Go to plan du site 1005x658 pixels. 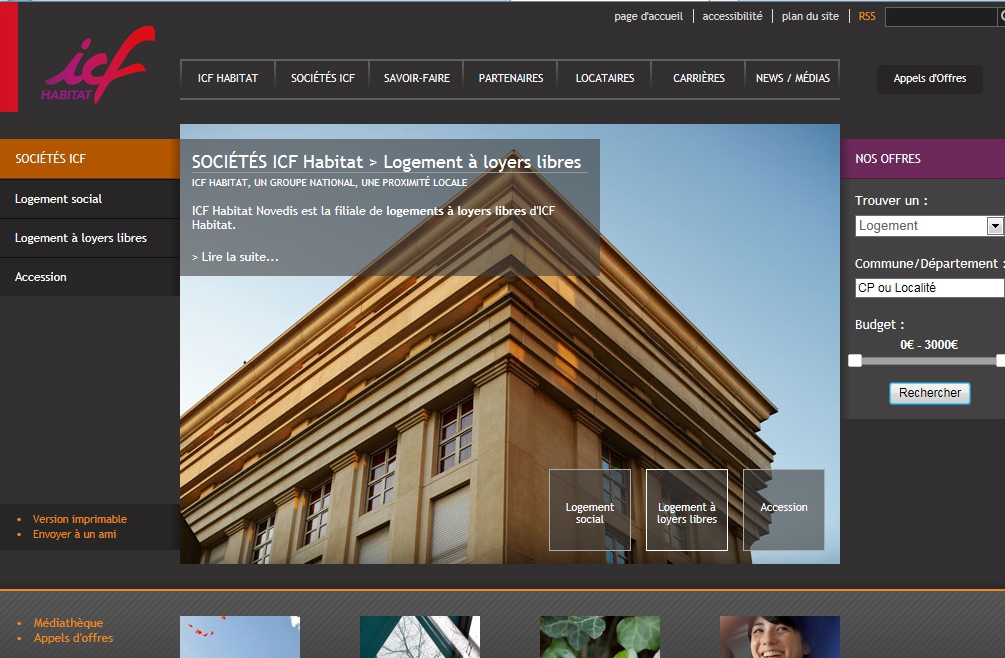[x=810, y=17]
